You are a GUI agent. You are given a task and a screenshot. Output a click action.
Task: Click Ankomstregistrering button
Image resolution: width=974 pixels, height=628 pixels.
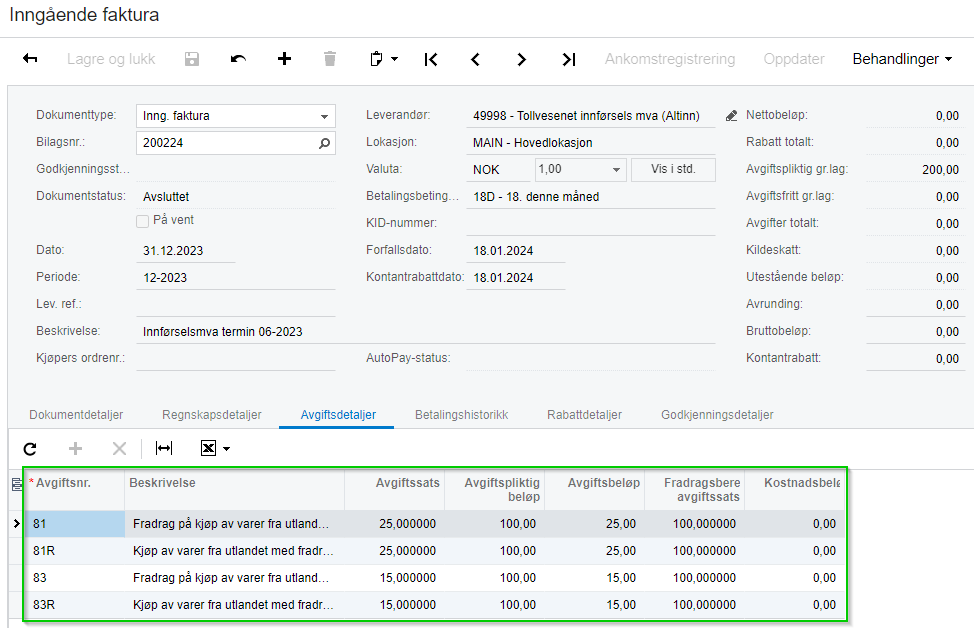click(670, 59)
